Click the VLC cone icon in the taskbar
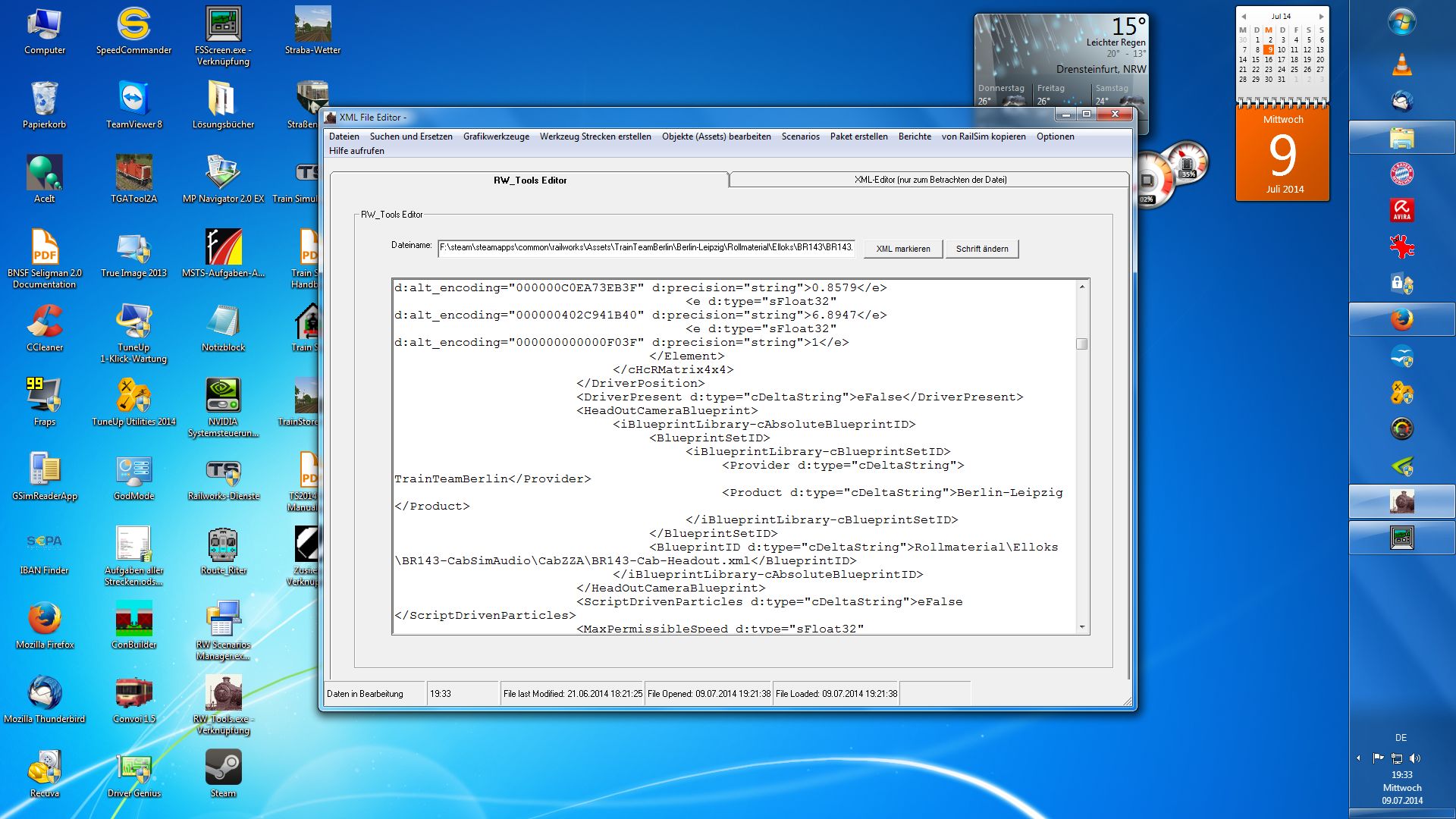1456x819 pixels. [x=1401, y=64]
